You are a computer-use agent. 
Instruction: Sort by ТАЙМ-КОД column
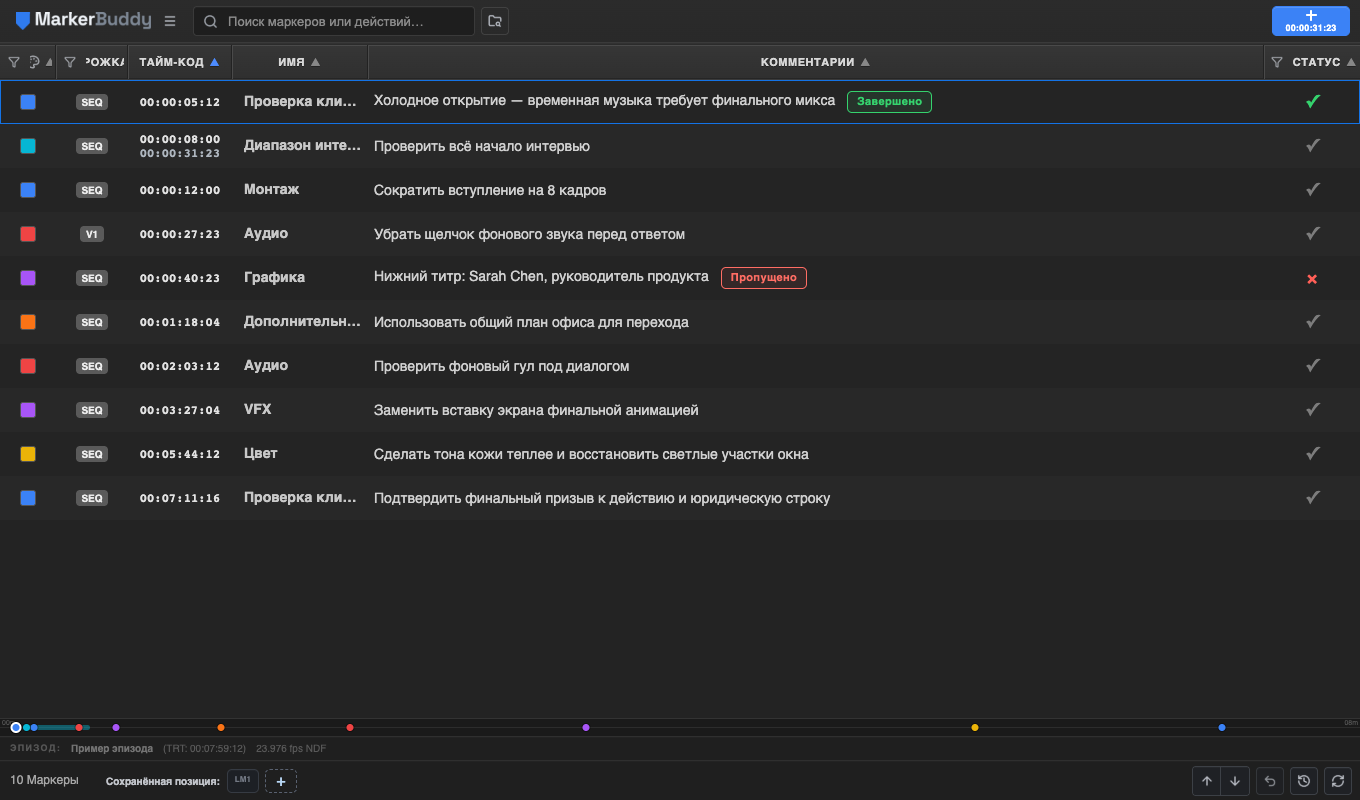coord(179,62)
